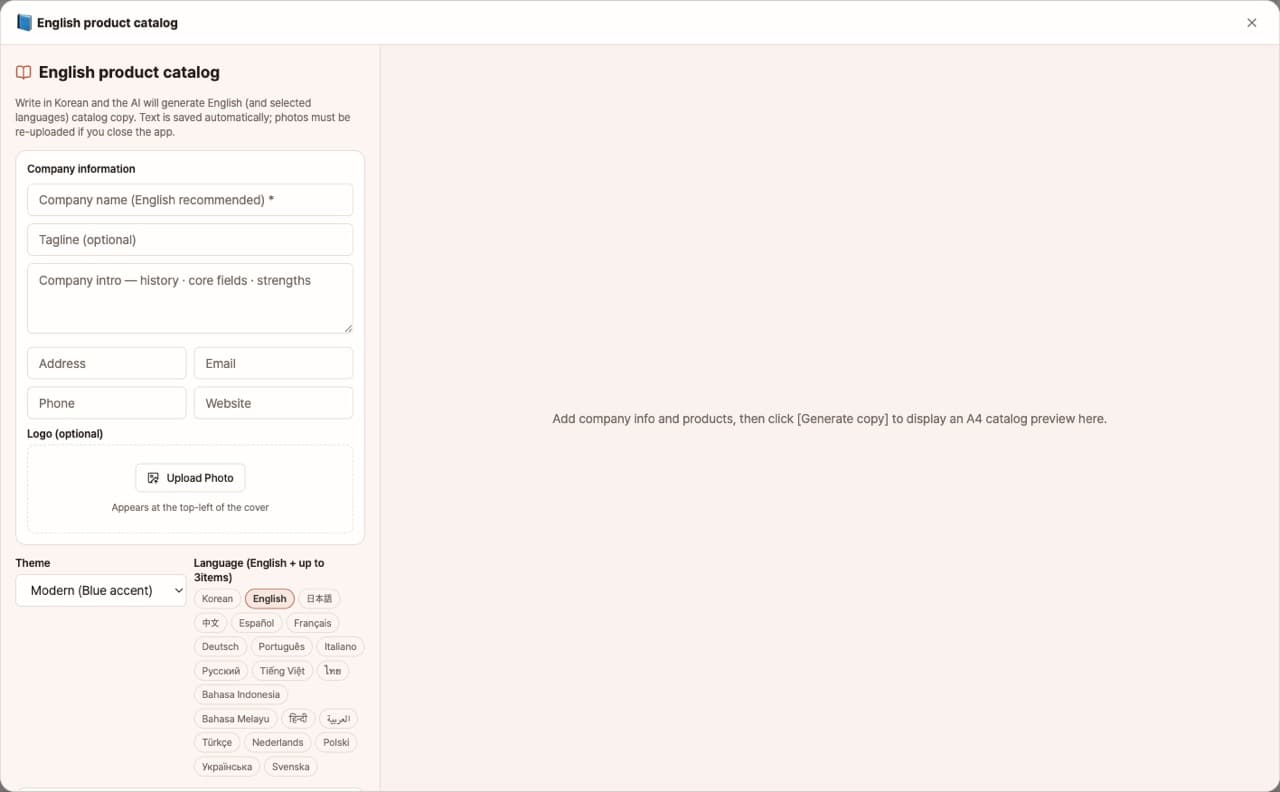1280x792 pixels.
Task: Enable the Svenska language chip
Action: tap(291, 767)
